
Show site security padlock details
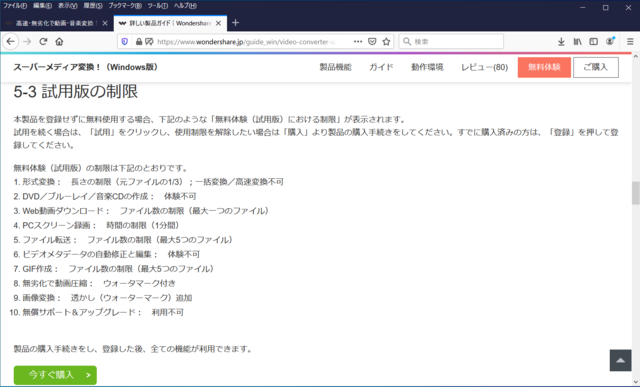139,42
